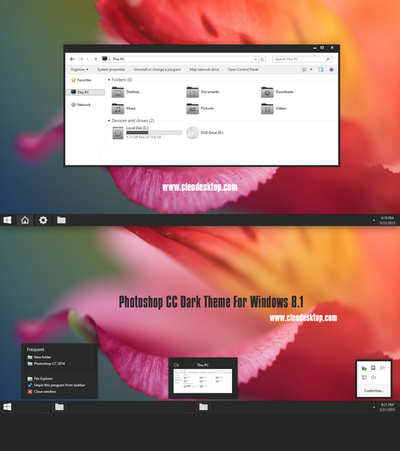This screenshot has width=400, height=451.
Task: Open the Organize dropdown menu
Action: pyautogui.click(x=79, y=70)
